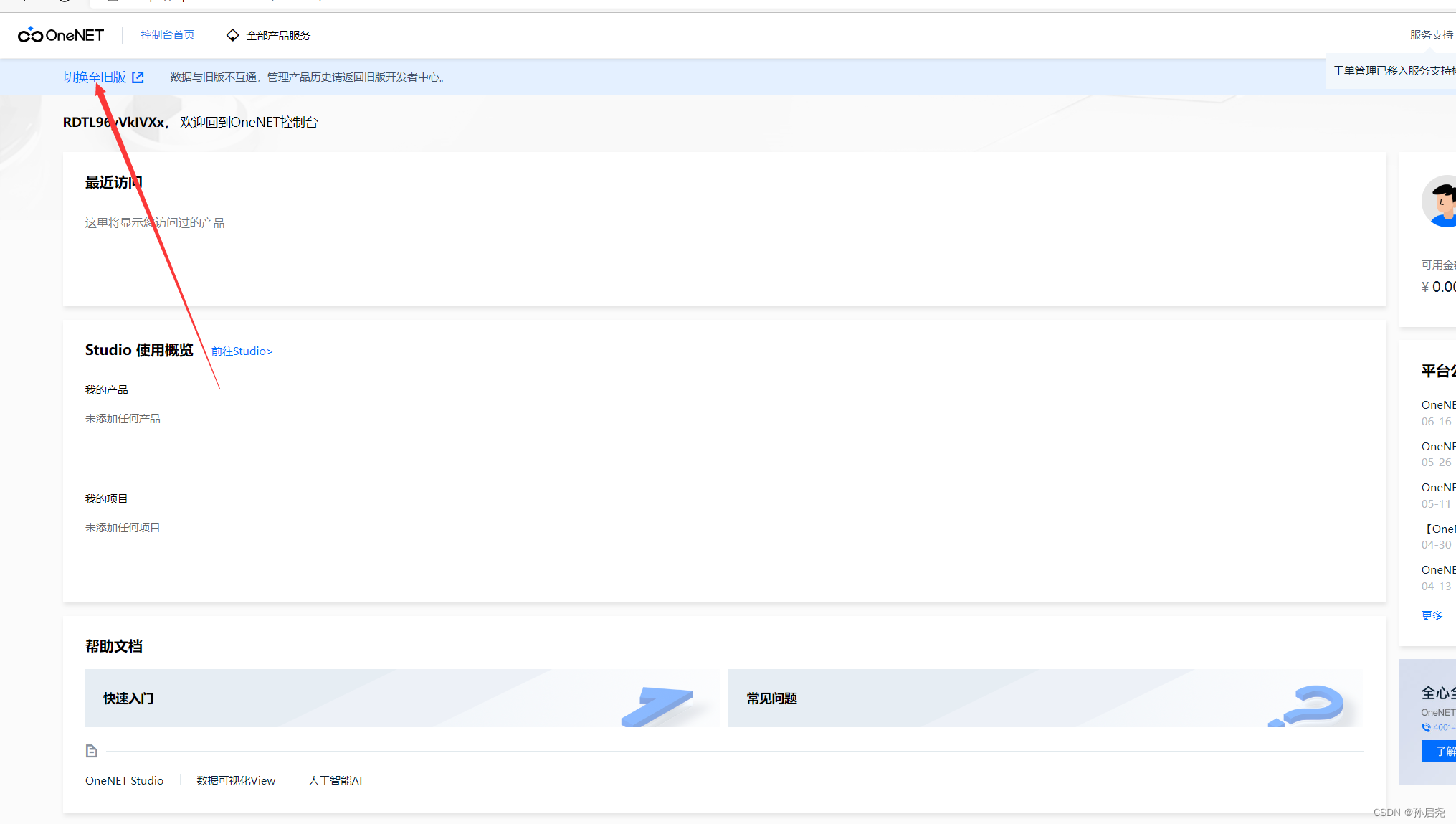Switch to old version via 切换至旧版
The width and height of the screenshot is (1456, 824).
[94, 77]
